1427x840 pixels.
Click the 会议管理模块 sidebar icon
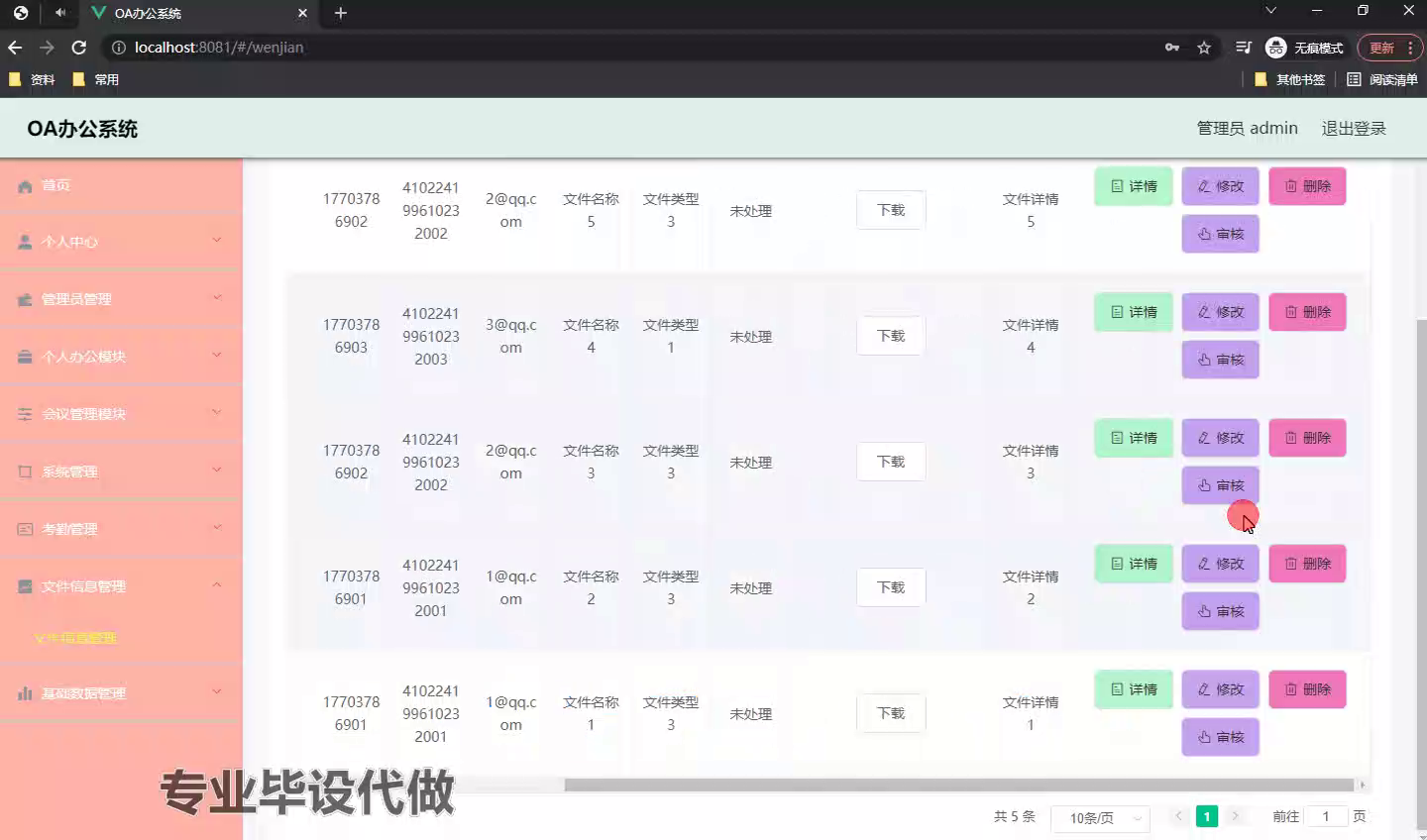point(25,414)
